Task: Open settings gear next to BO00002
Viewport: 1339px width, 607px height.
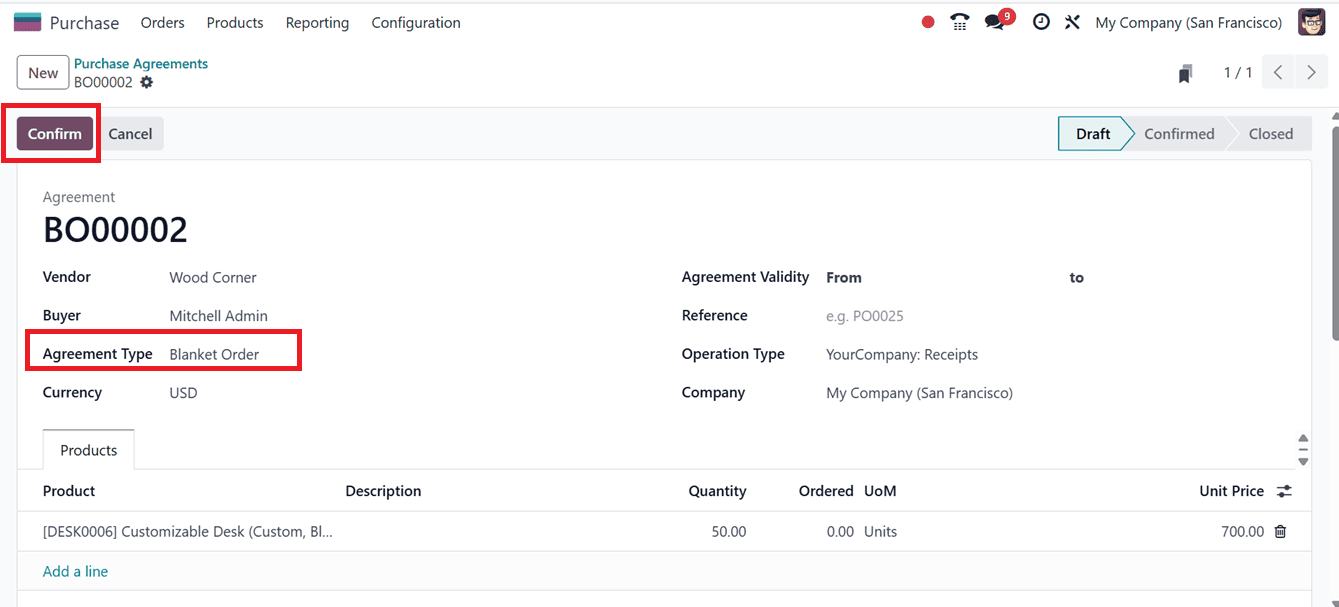Action: tap(146, 84)
